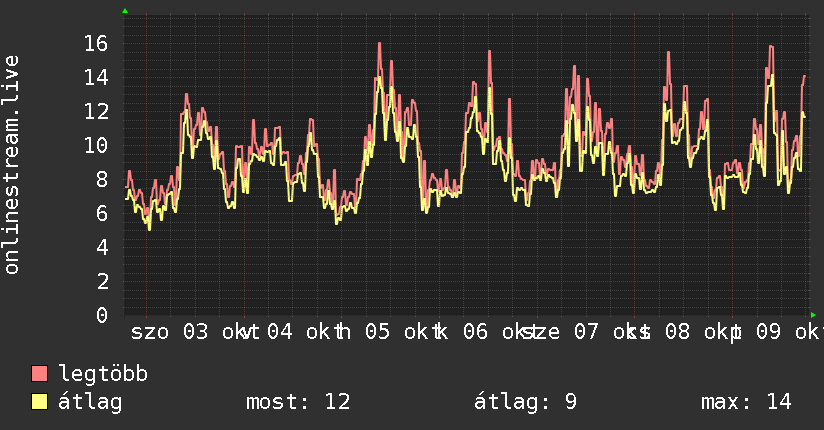Click the x-axis date label 09
Screen dimensions: 824x430
click(768, 332)
